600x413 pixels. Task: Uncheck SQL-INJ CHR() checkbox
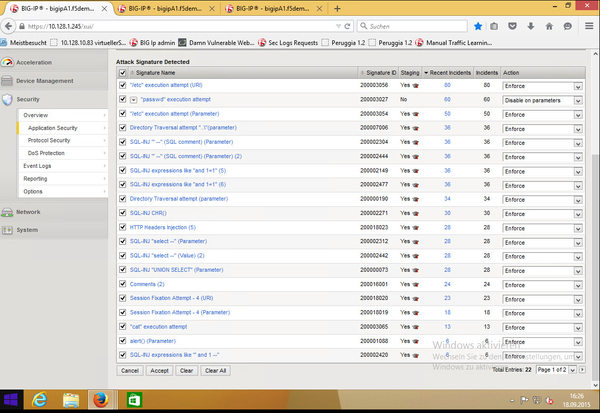point(122,213)
